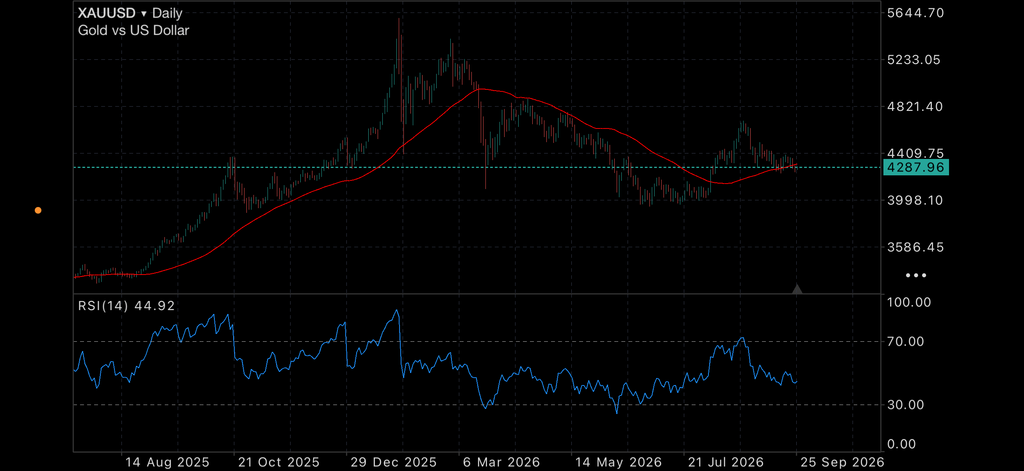
Task: Click the RSI 100.00 scale label
Action: pos(911,302)
